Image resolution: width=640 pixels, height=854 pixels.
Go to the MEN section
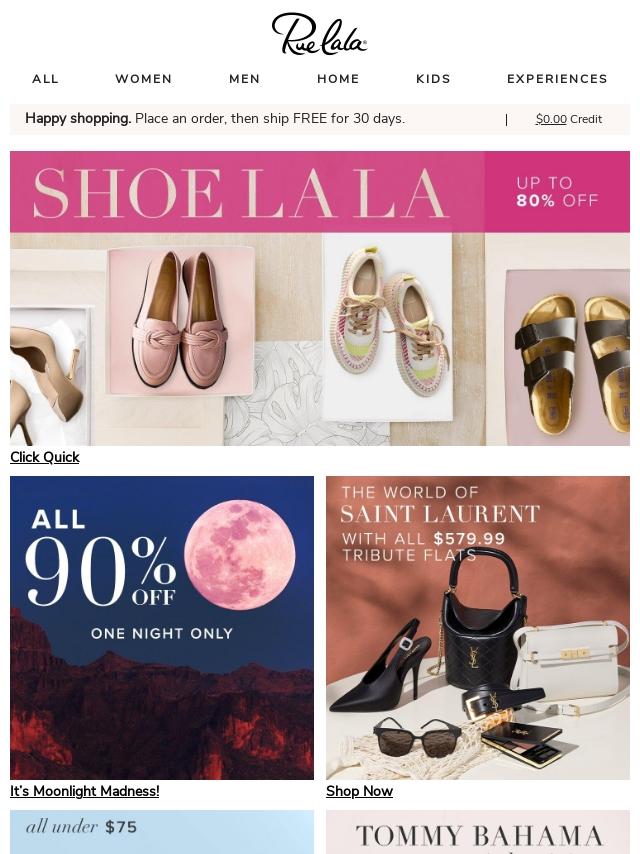(245, 79)
